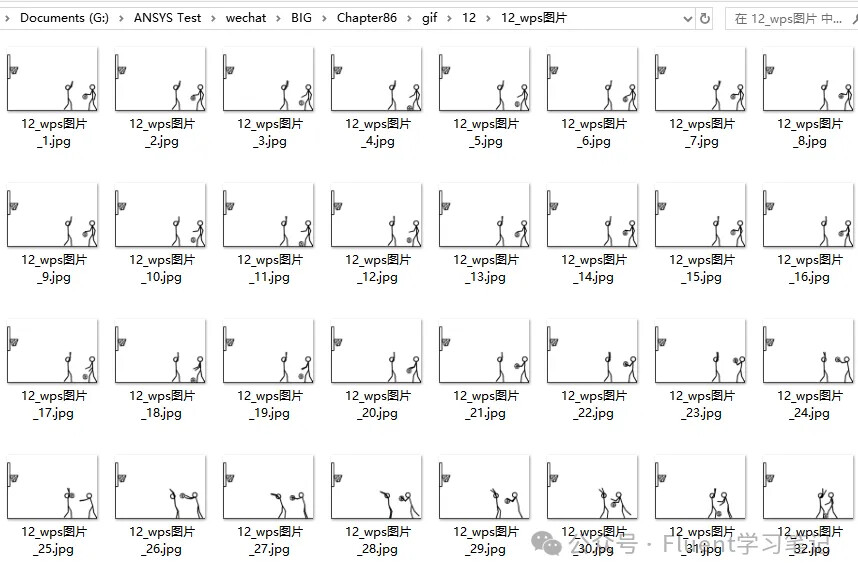Select image 12_wps图片_17.jpg
Viewport: 858px width, 578px height.
(x=53, y=354)
